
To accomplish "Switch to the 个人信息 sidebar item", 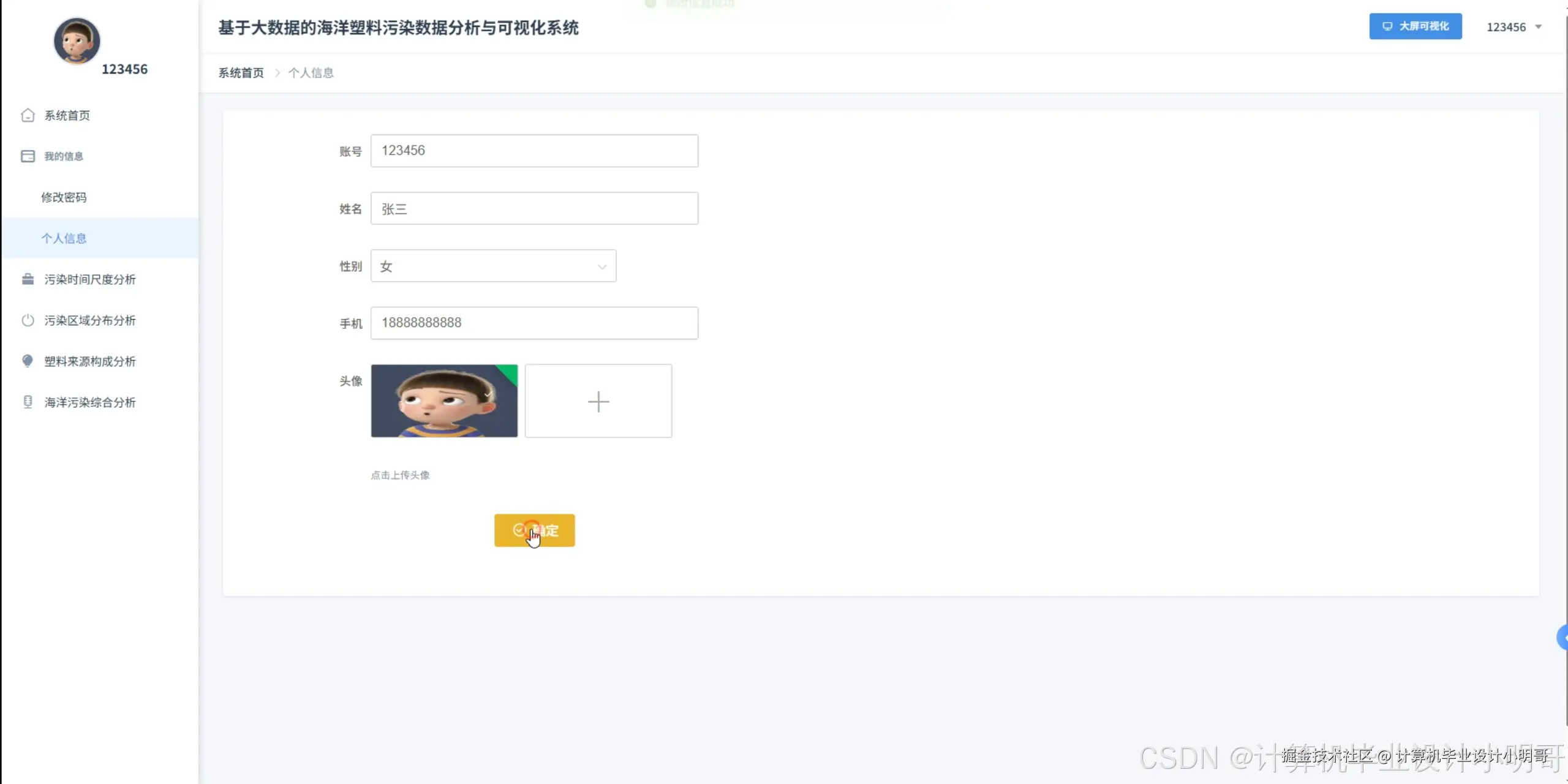I will (x=64, y=238).
